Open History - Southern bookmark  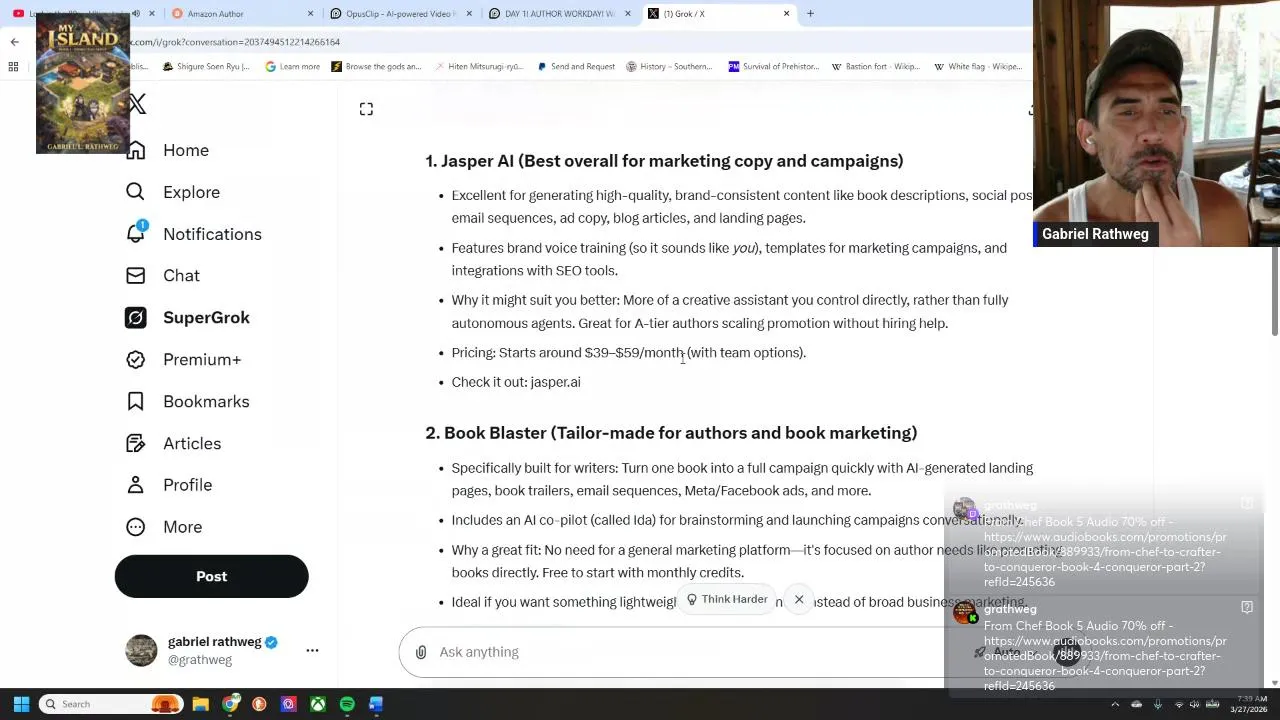tap(669, 67)
